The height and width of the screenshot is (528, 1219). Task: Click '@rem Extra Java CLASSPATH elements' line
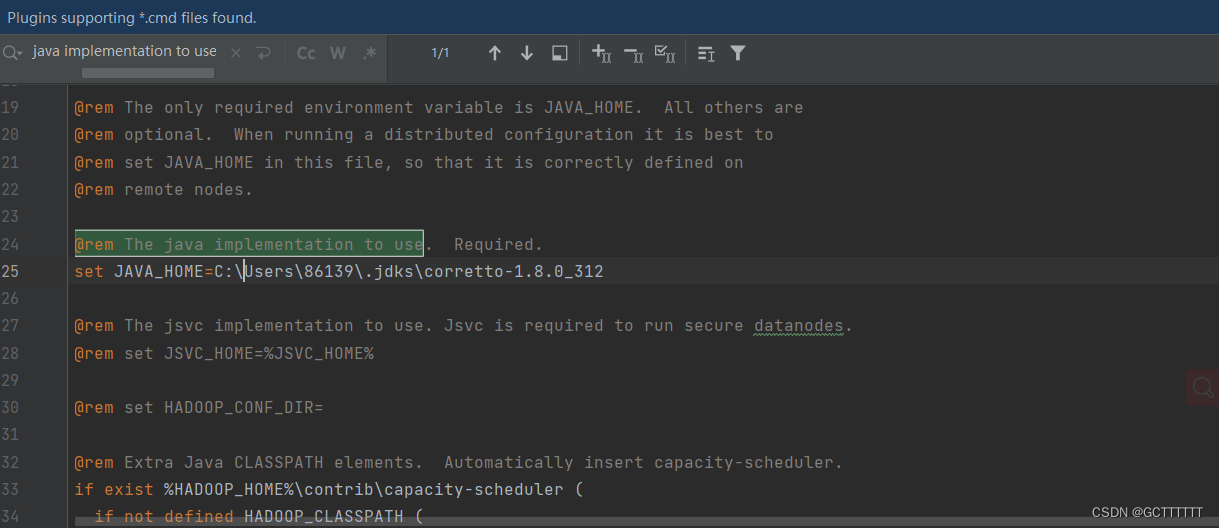coord(459,462)
